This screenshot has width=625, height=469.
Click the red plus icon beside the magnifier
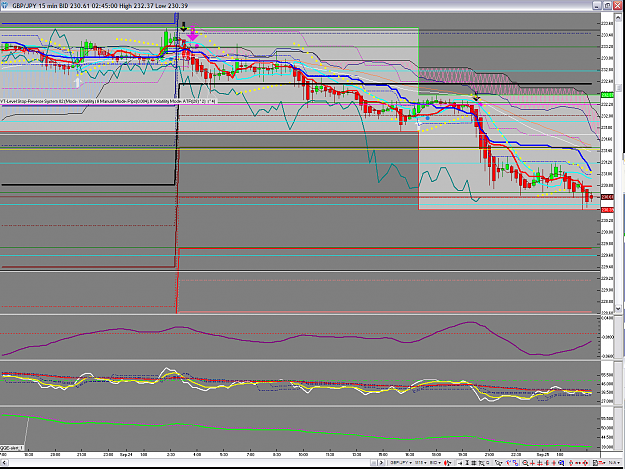(532, 463)
